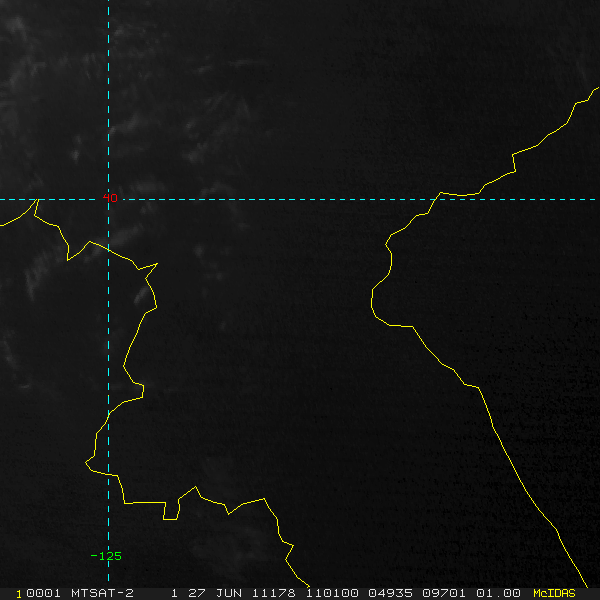Click the yellow "1" frame indicator

click(x=19, y=594)
